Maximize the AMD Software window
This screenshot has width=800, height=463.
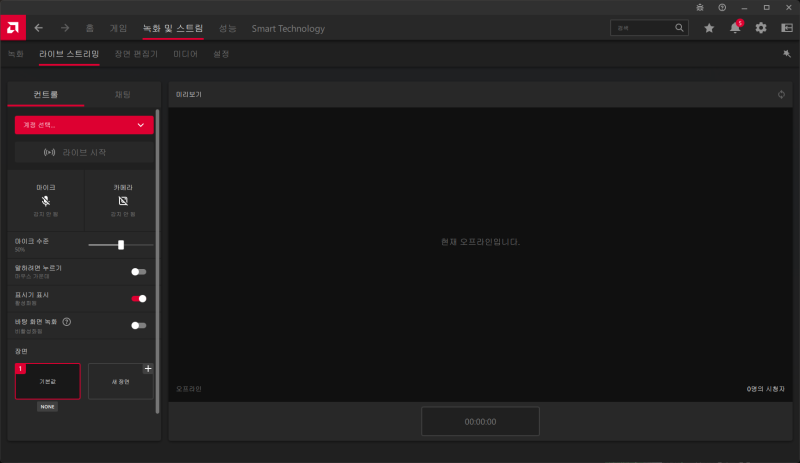(766, 8)
